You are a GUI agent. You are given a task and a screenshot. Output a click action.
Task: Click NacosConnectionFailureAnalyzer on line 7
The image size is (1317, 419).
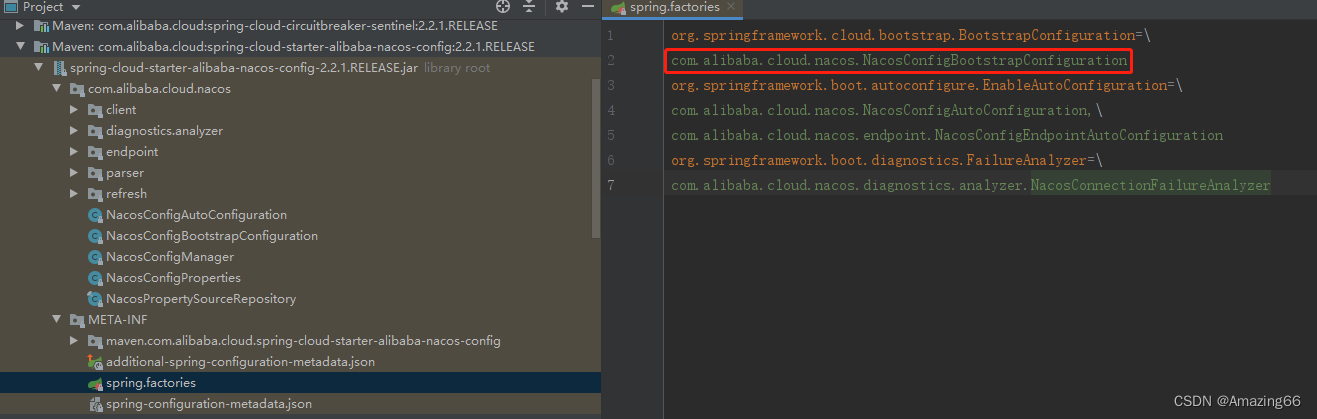click(x=1150, y=185)
